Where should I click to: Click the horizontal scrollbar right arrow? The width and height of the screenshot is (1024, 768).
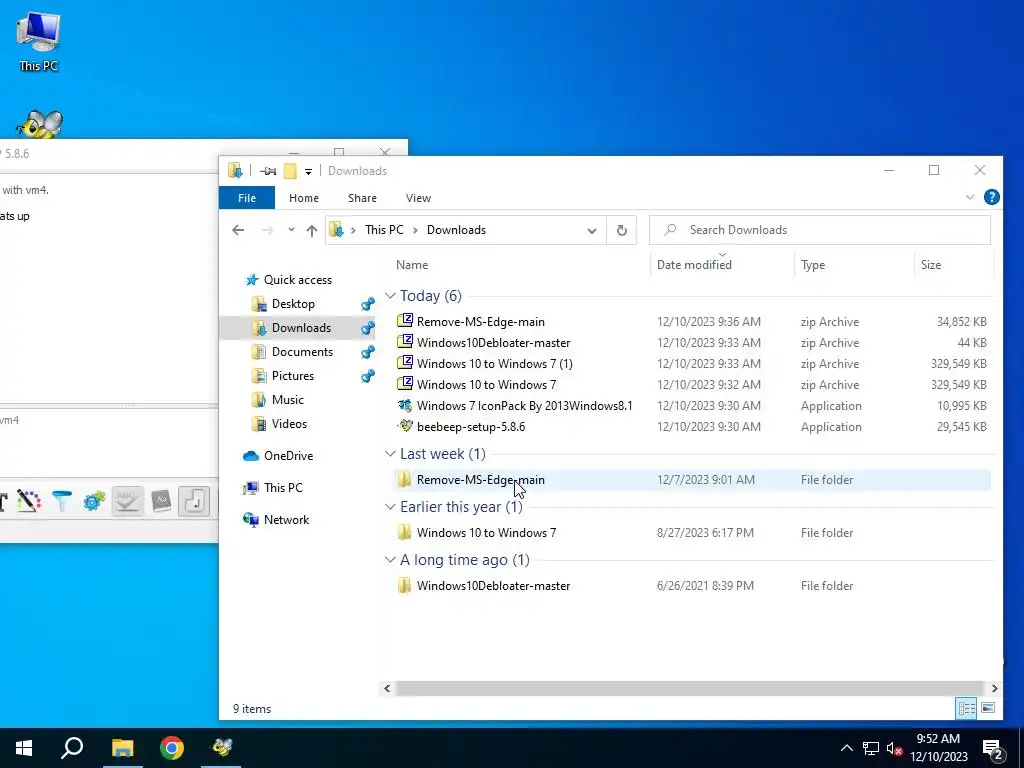point(994,688)
